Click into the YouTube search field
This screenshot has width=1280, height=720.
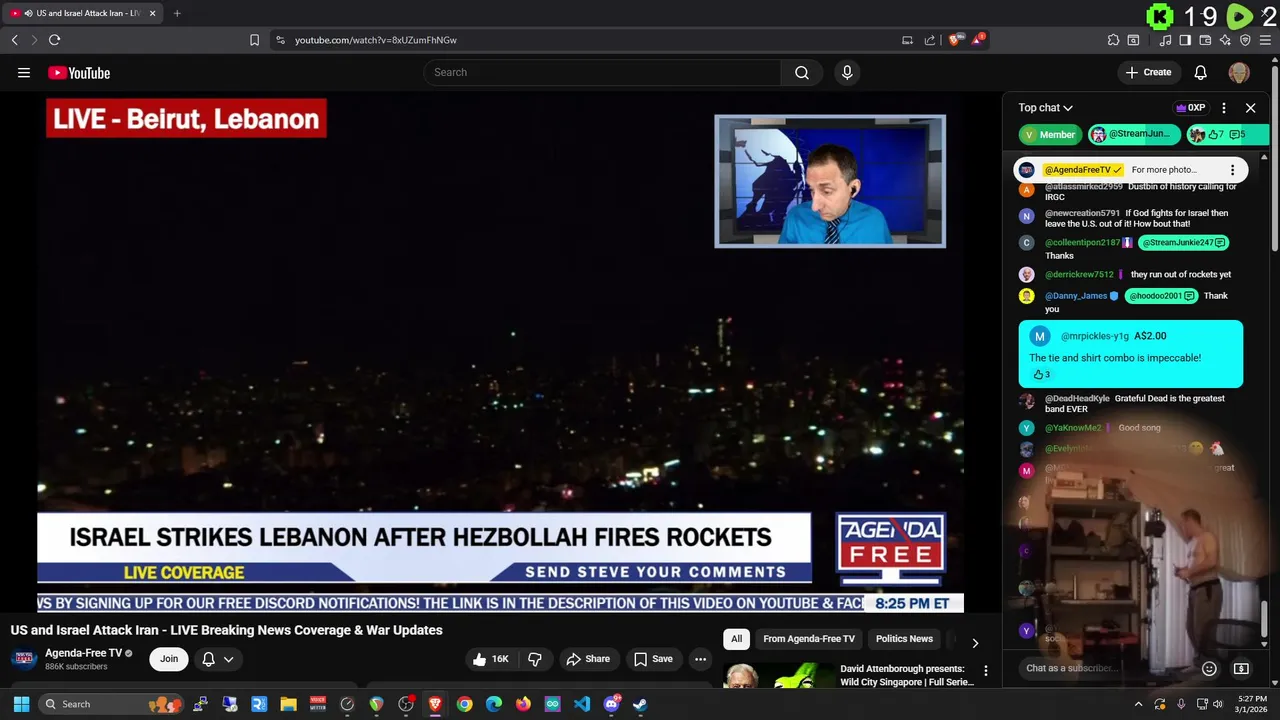602,72
